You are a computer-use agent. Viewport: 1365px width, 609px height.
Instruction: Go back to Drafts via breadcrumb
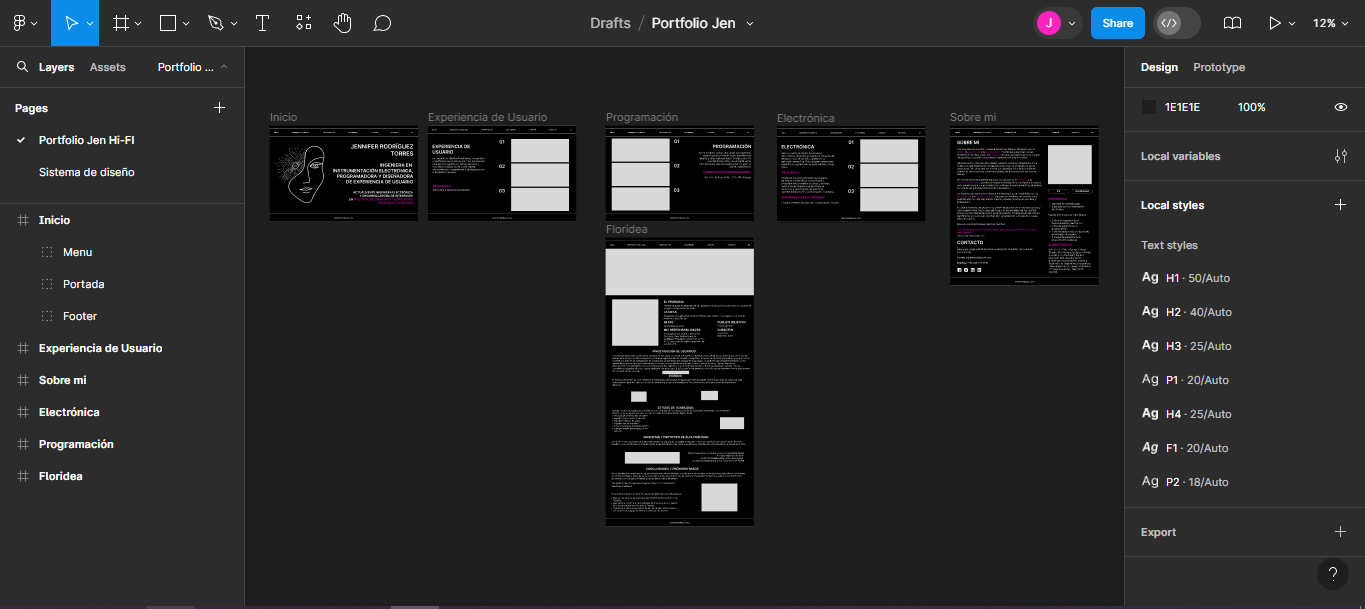[x=610, y=22]
